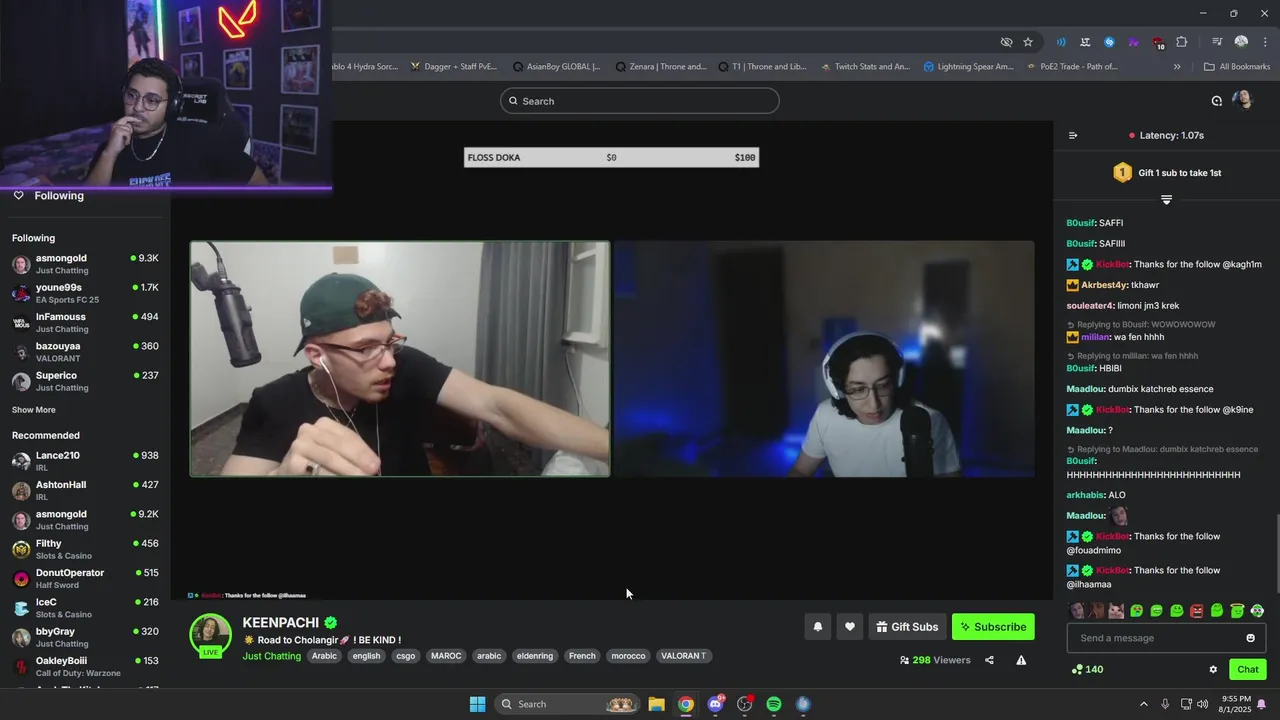Open the user avatar menu in Kick header
The width and height of the screenshot is (1280, 720).
[1242, 100]
